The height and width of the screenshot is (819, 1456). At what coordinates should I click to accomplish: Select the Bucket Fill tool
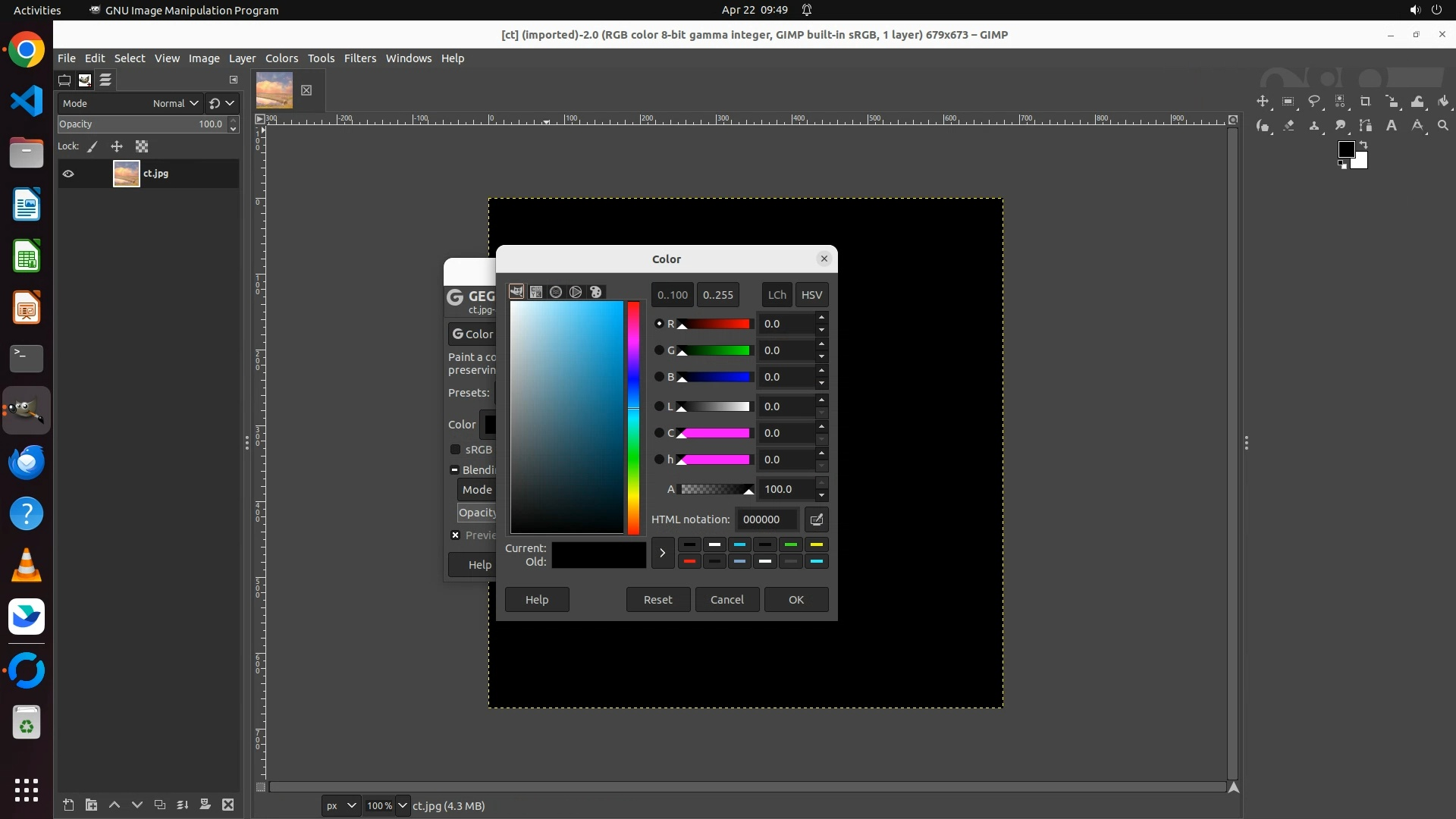pyautogui.click(x=1443, y=102)
